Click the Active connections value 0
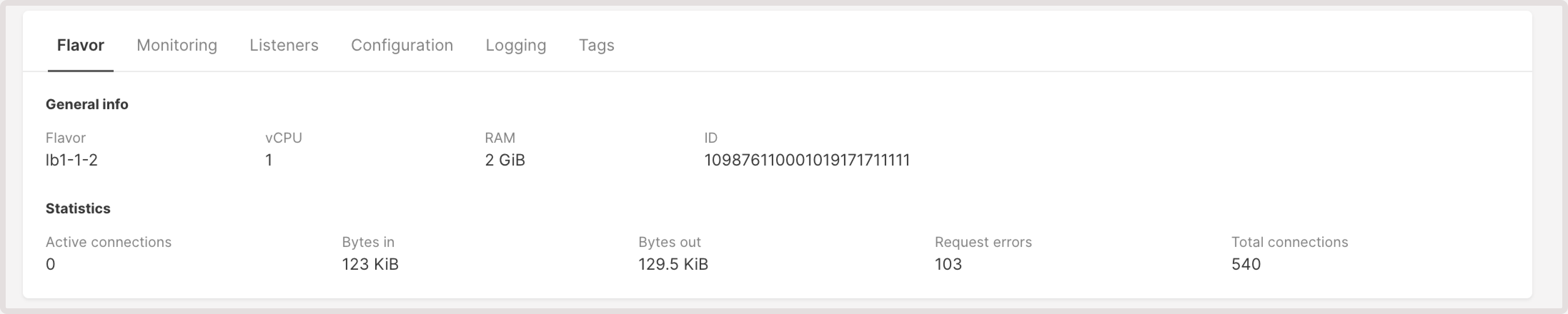The image size is (1568, 314). pos(50,264)
